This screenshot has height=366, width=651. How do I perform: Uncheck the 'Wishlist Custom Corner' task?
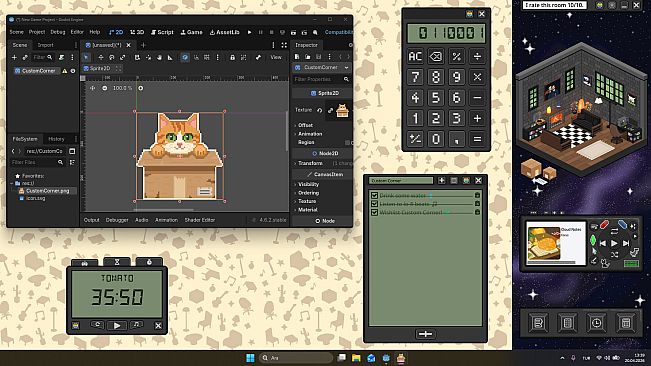tap(374, 212)
